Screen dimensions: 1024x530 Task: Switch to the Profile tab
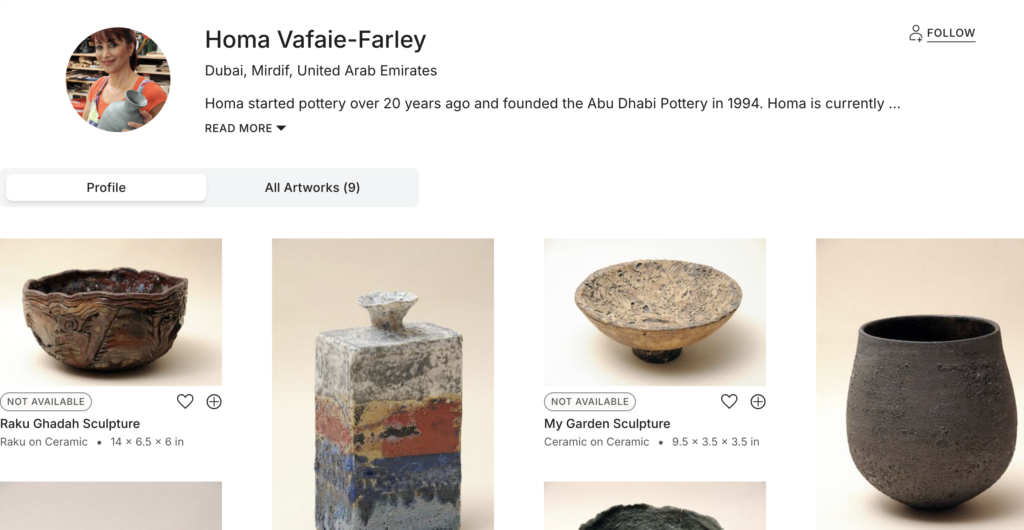point(106,188)
